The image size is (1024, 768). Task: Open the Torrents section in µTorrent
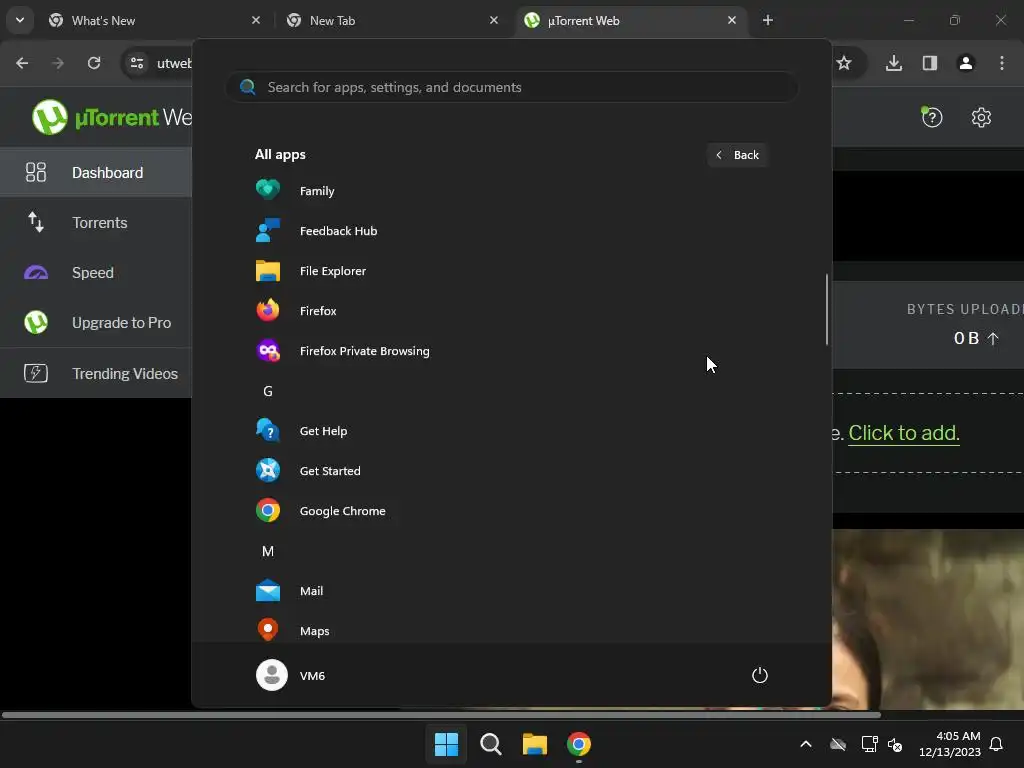(96, 223)
